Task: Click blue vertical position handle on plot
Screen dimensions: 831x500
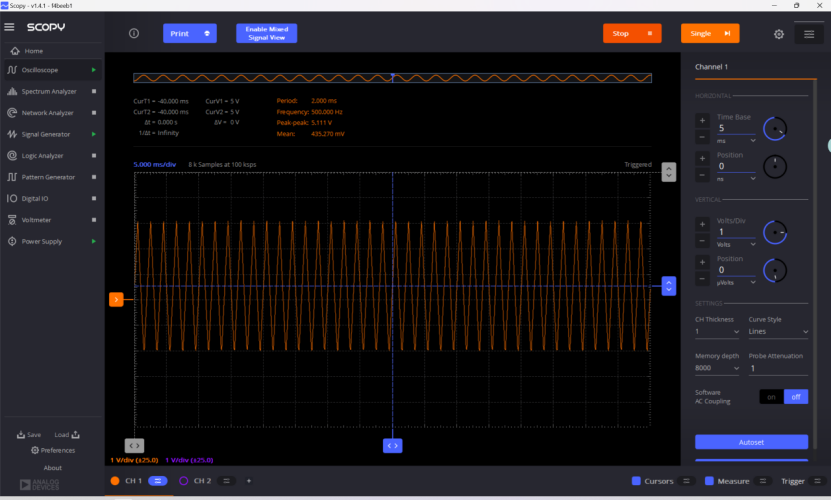Action: tap(669, 286)
